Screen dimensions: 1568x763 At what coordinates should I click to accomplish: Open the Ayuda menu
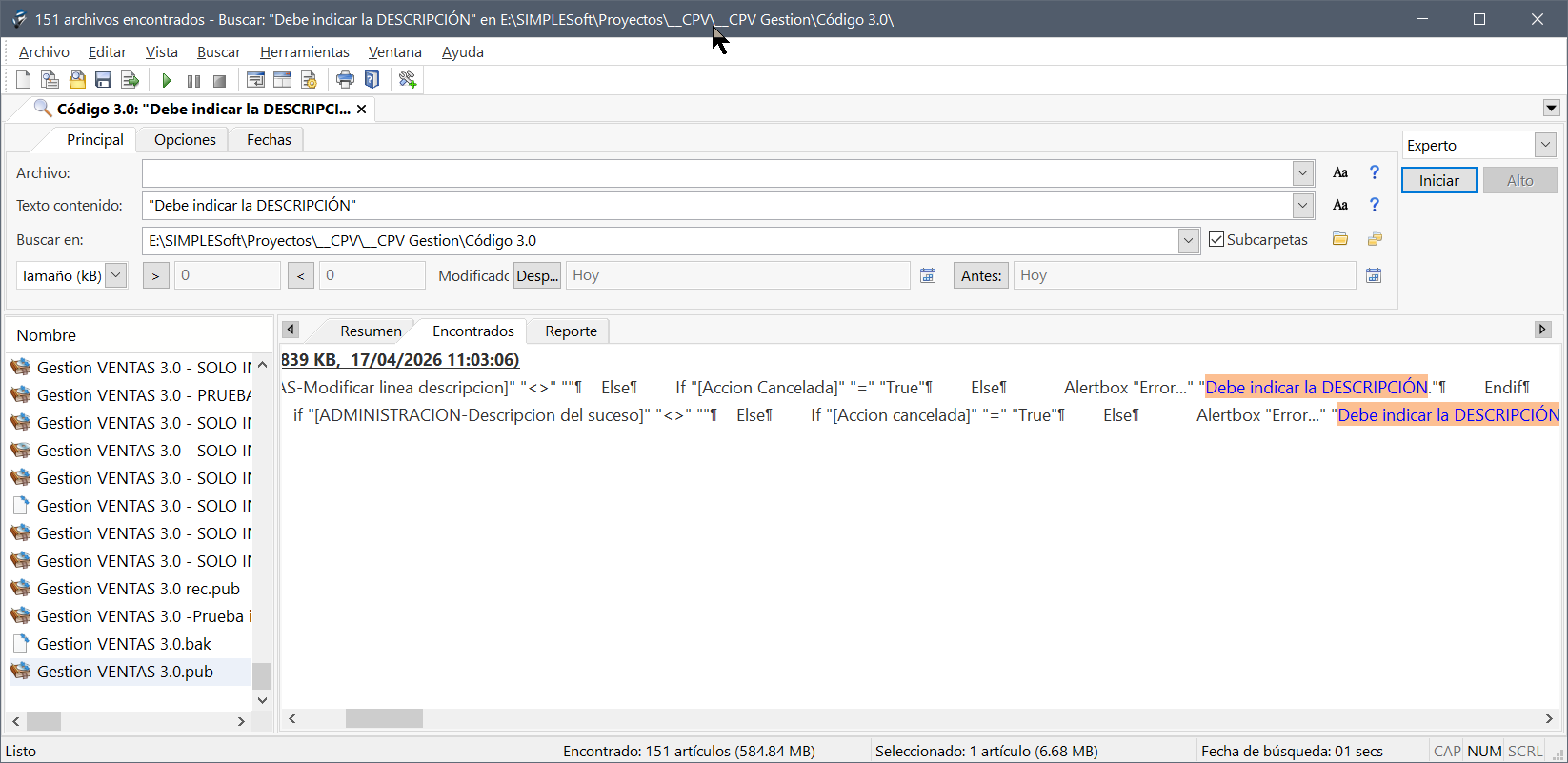(x=463, y=52)
